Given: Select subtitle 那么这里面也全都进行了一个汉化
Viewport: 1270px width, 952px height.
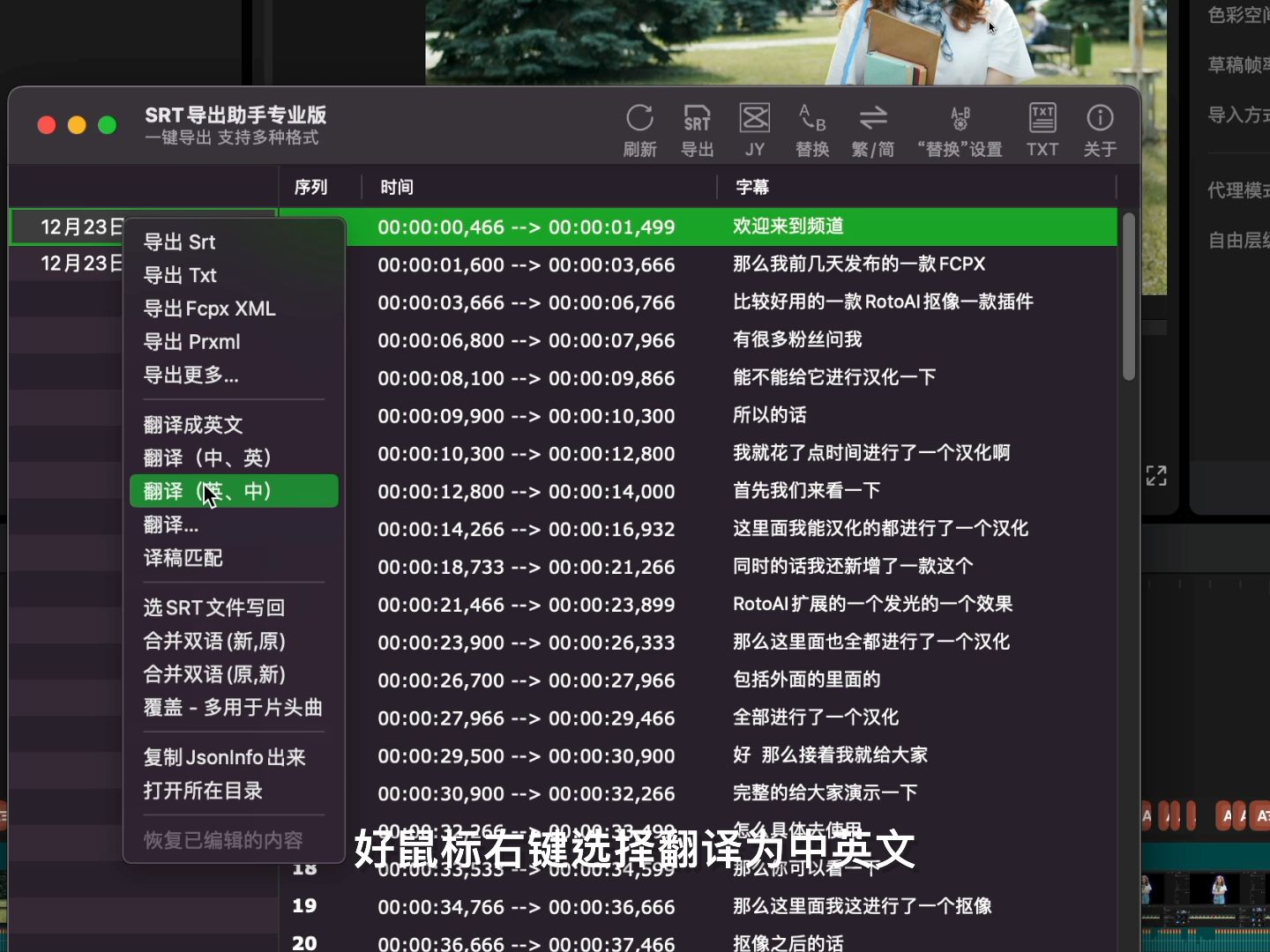Looking at the screenshot, I should click(x=871, y=643).
